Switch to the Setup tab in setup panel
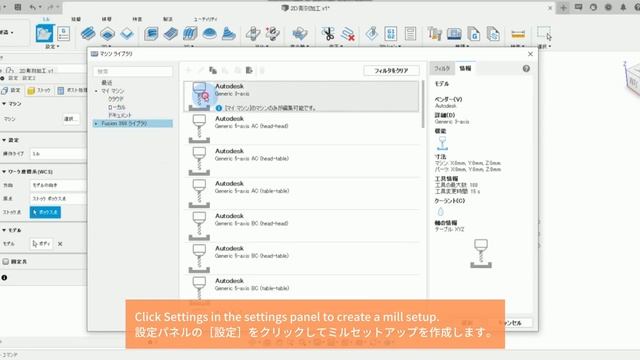Viewport: 640px width, 360px height. 11,90
